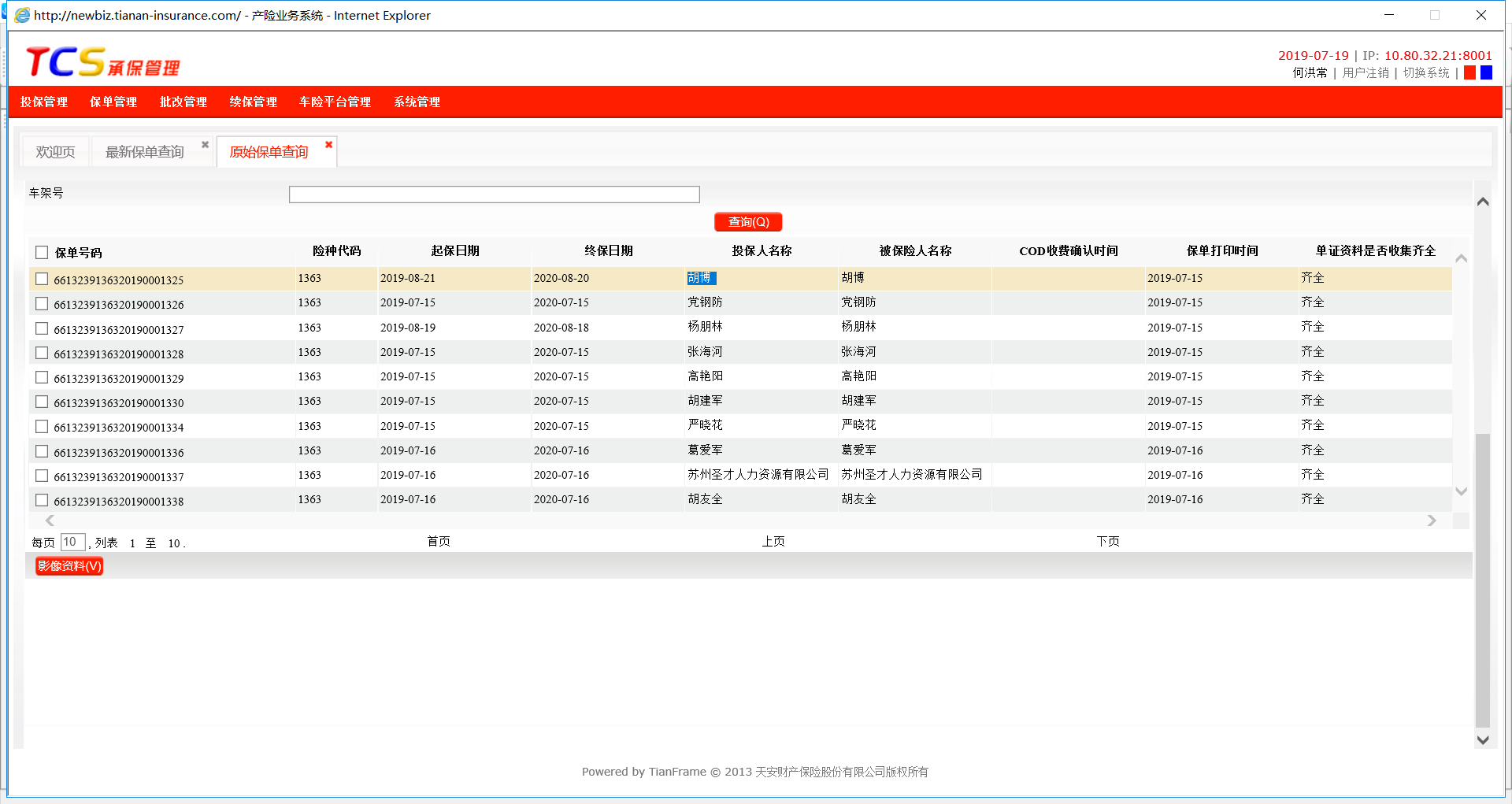1512x804 pixels.
Task: Expand the 车险平台管理 menu
Action: [335, 102]
